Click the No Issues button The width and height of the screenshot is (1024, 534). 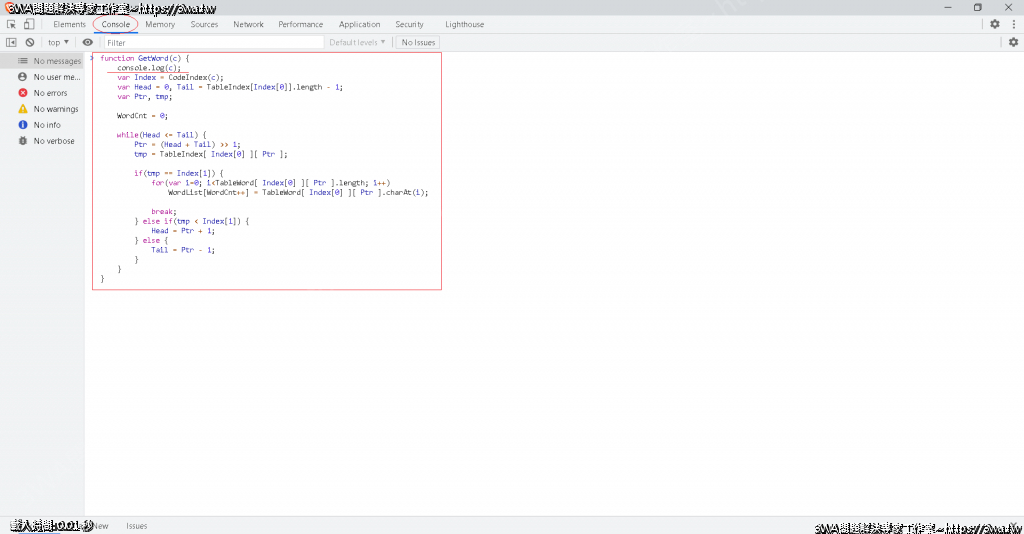point(418,42)
